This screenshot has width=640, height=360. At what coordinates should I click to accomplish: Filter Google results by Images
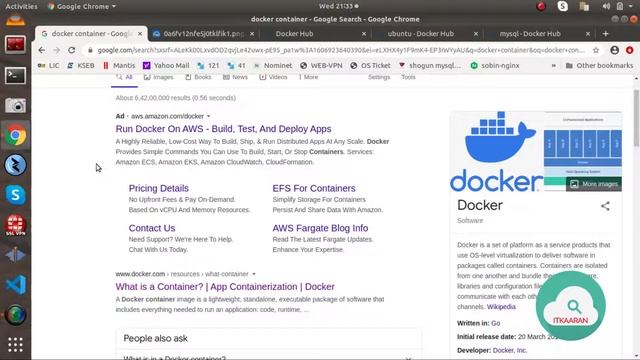coord(158,77)
